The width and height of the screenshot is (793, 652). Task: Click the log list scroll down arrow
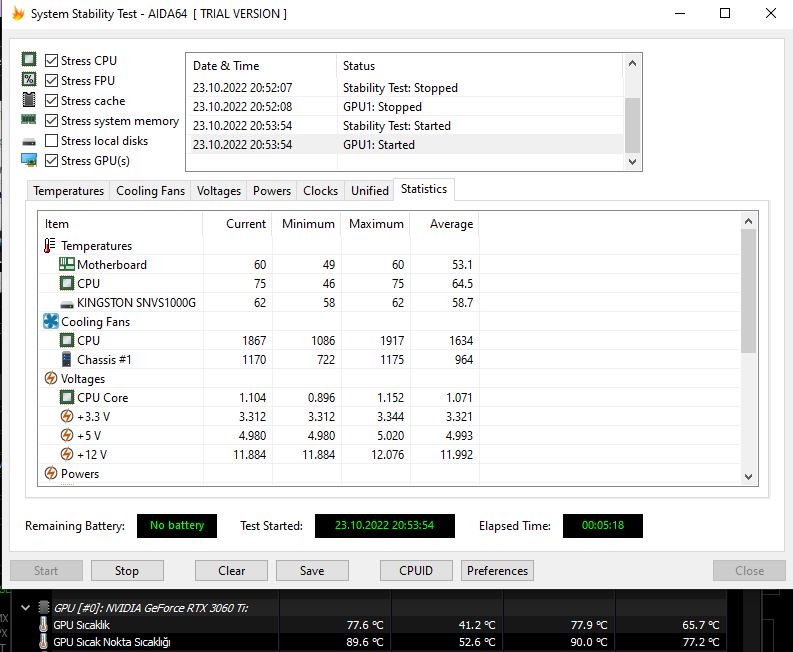click(x=632, y=162)
